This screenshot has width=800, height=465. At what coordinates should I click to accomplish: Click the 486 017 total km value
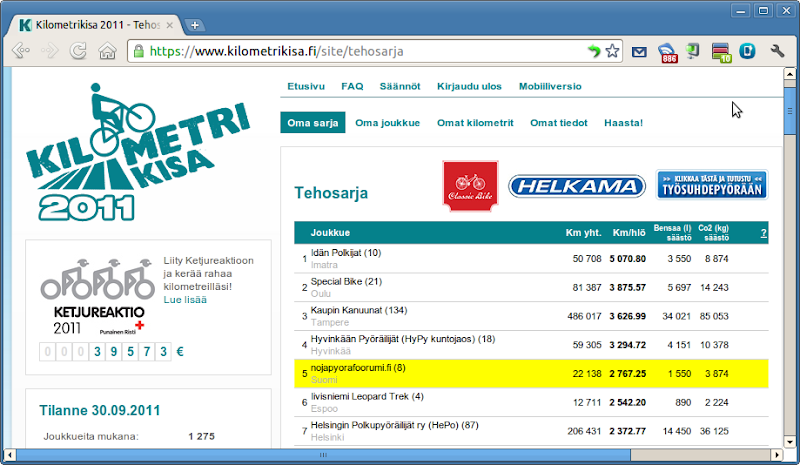pos(584,316)
